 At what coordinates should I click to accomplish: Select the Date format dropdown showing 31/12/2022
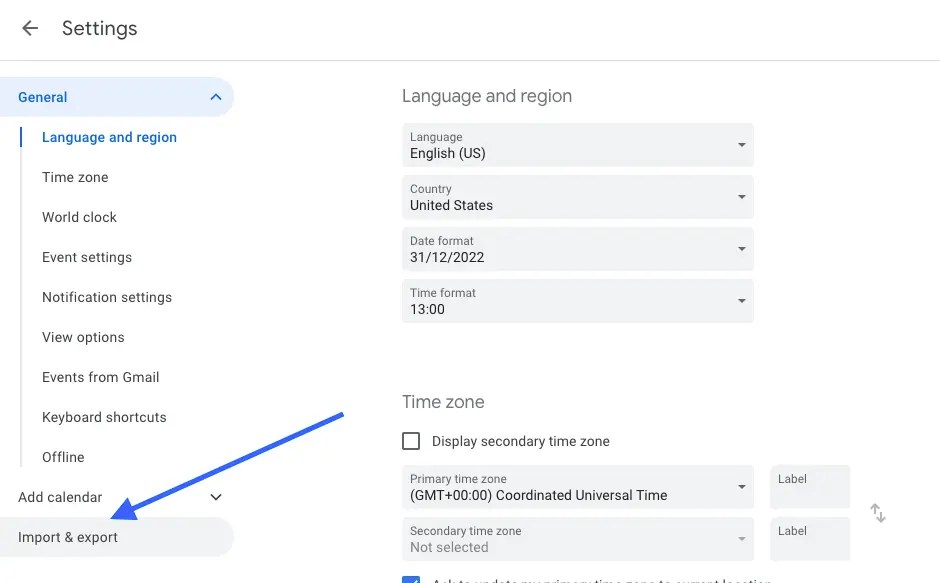click(x=577, y=249)
